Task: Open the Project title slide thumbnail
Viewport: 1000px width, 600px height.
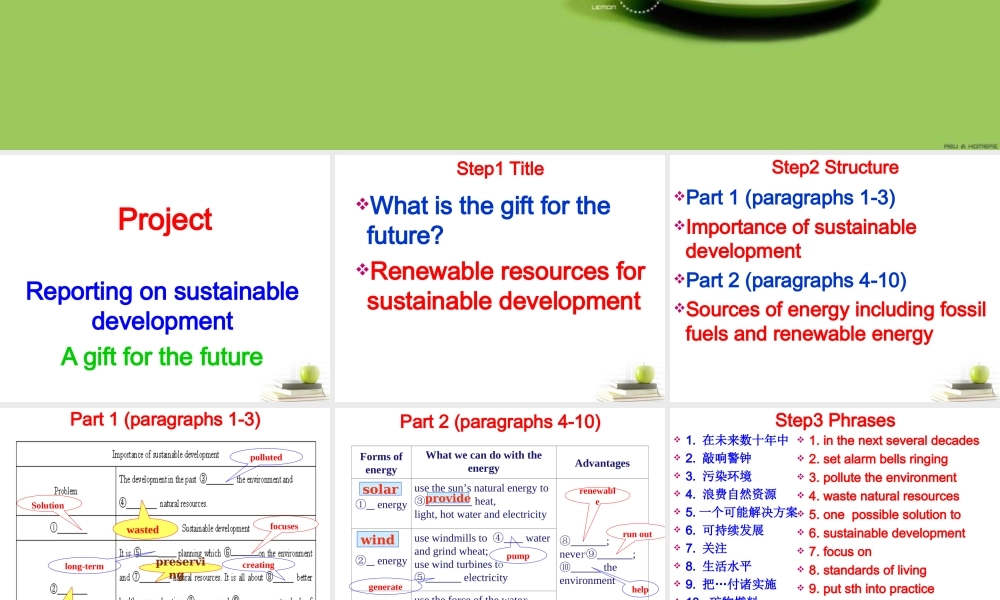Action: [x=165, y=278]
